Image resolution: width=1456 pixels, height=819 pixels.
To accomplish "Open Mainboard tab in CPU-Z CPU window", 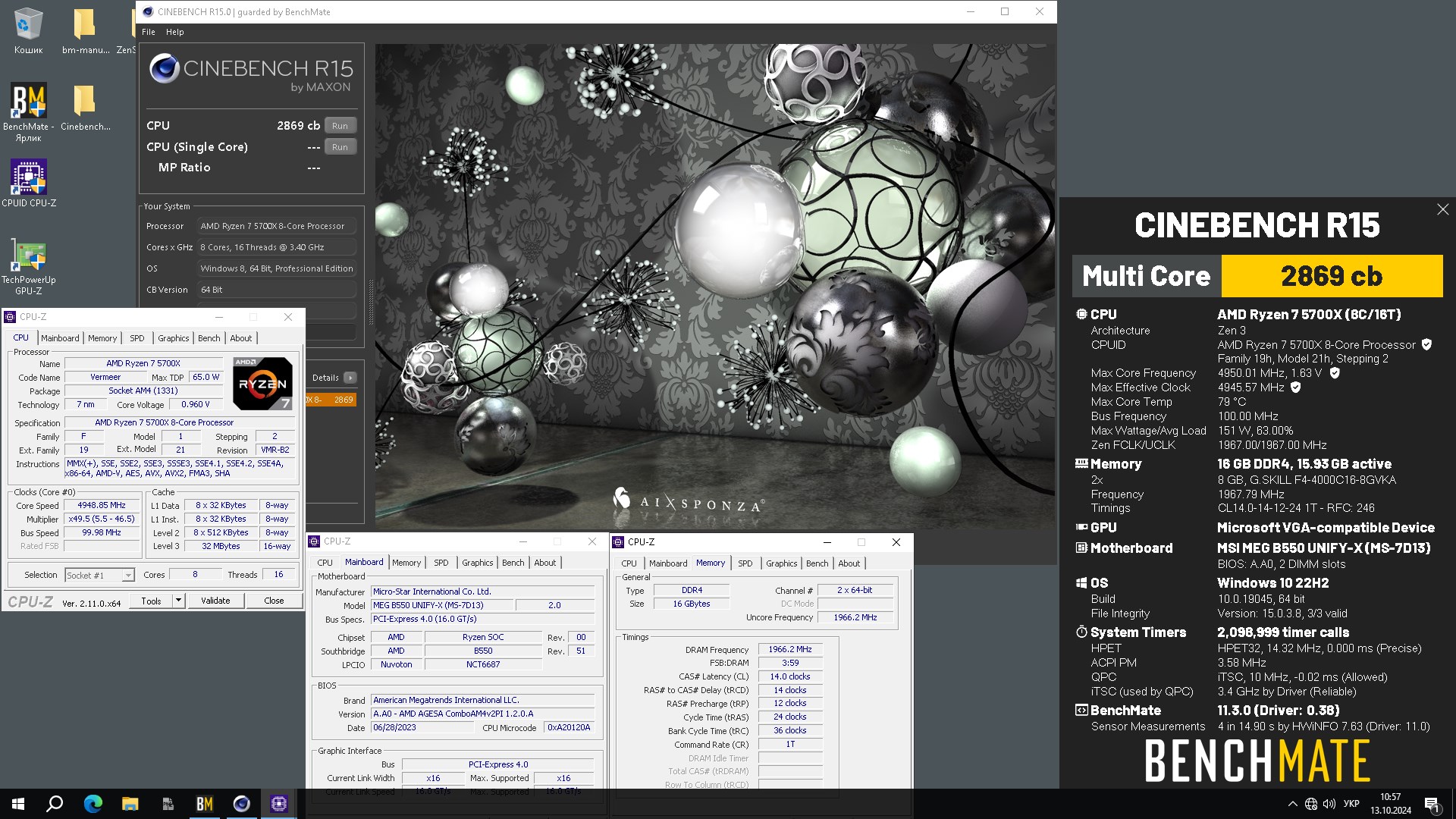I will pyautogui.click(x=60, y=338).
